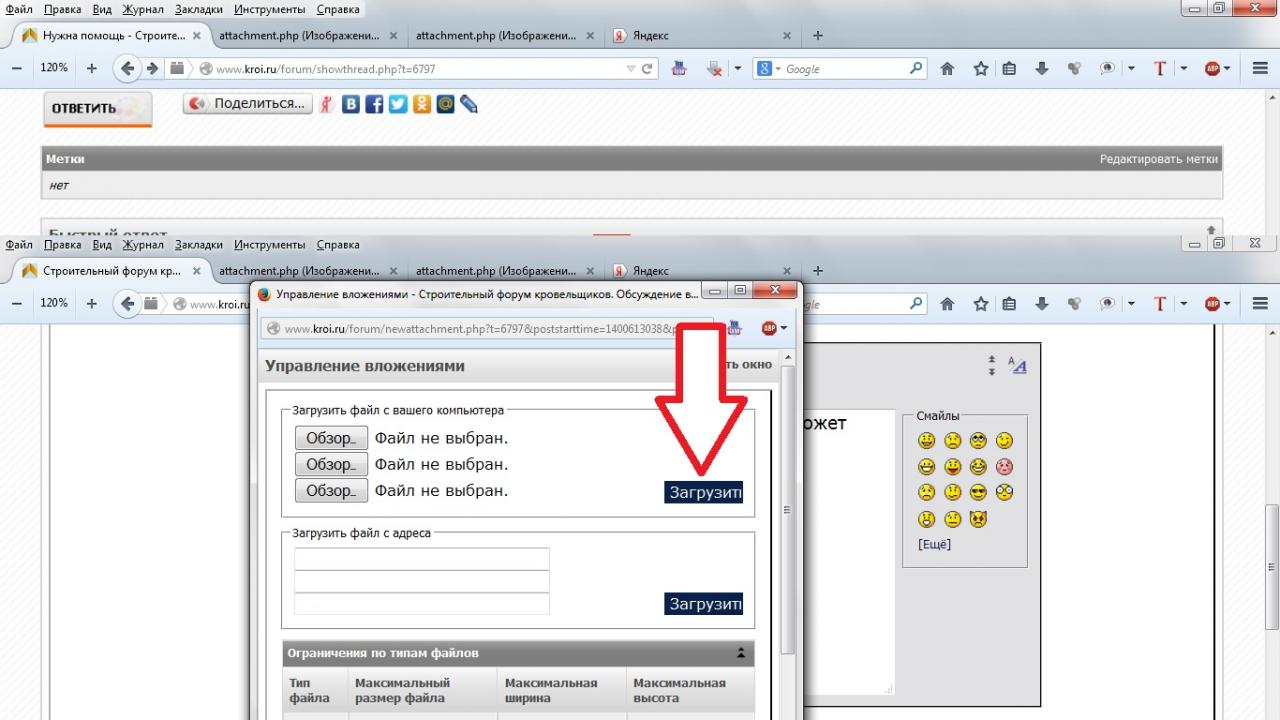Click the ОТВЕТИТЬ button
The image size is (1280, 720).
click(x=97, y=109)
